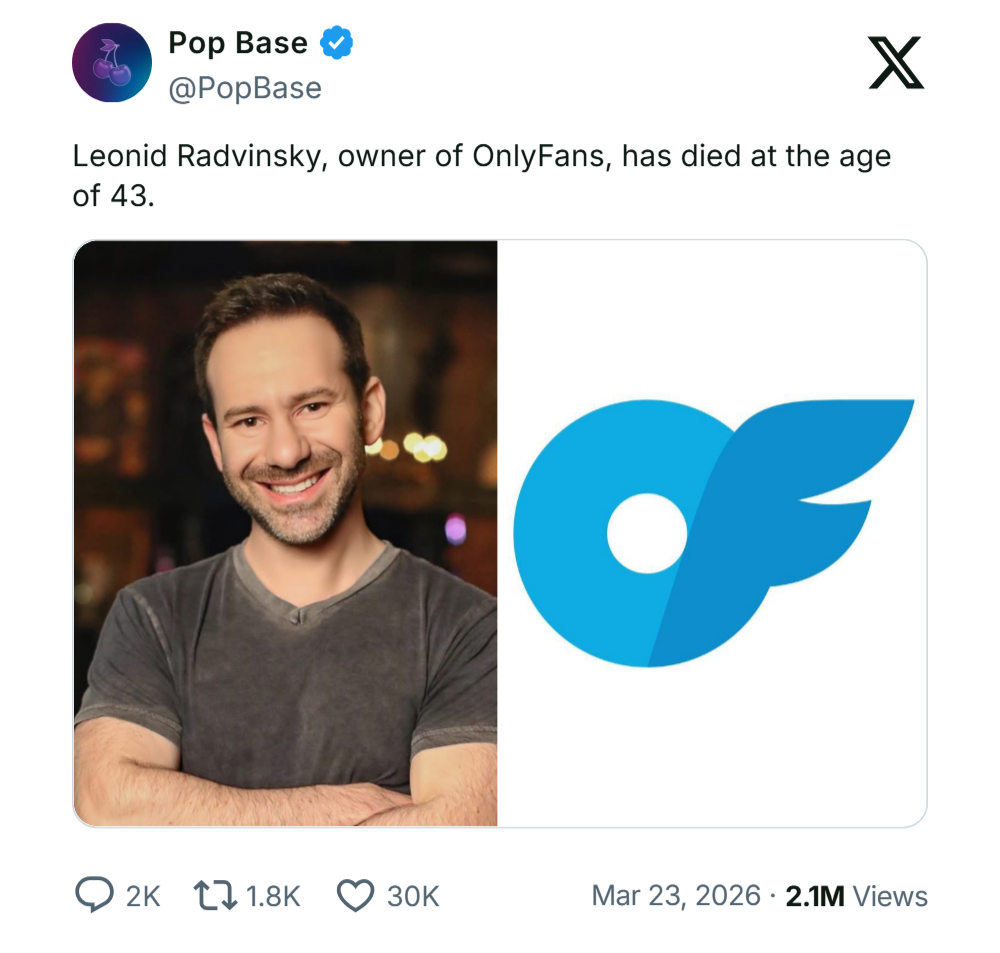Click the word Views beside 2.1M
The height and width of the screenshot is (953, 1000).
pyautogui.click(x=890, y=896)
